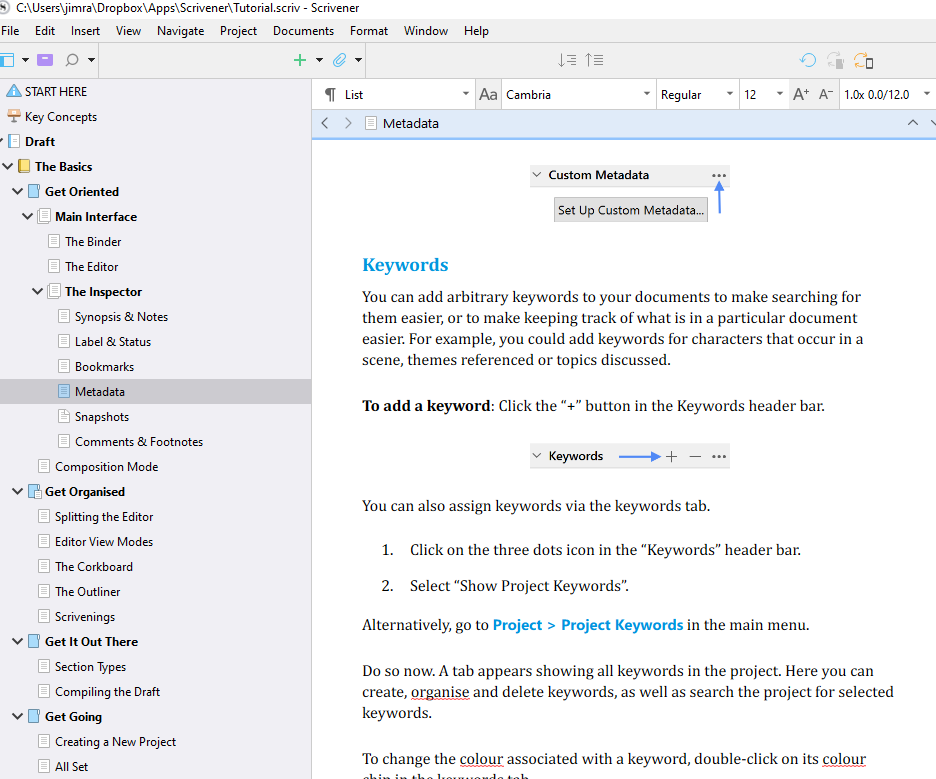Viewport: 936px width, 779px height.
Task: Click the search magnifier icon in toolbar
Action: [x=72, y=60]
